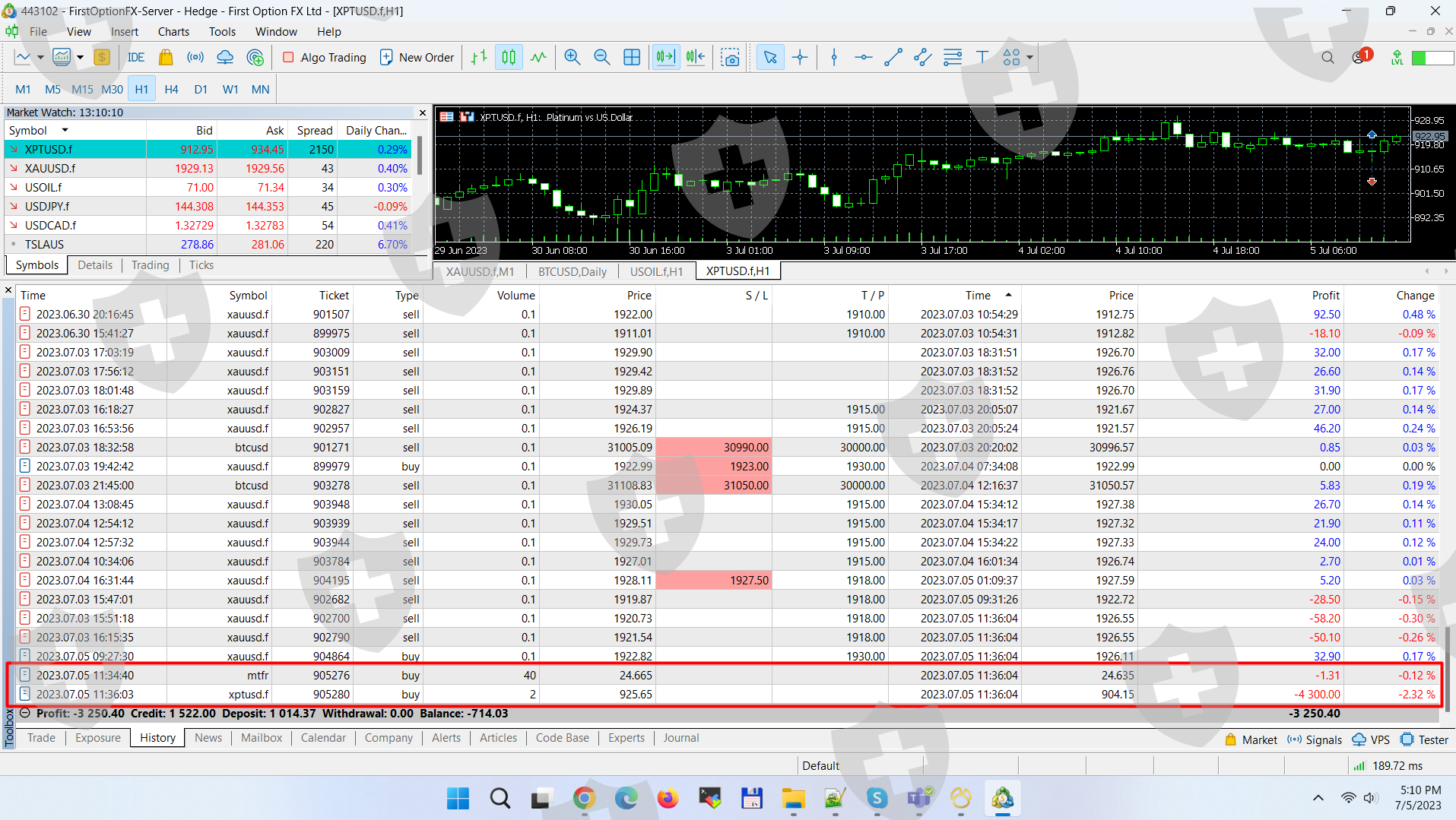Click the green account level progress bar

coord(1432,58)
